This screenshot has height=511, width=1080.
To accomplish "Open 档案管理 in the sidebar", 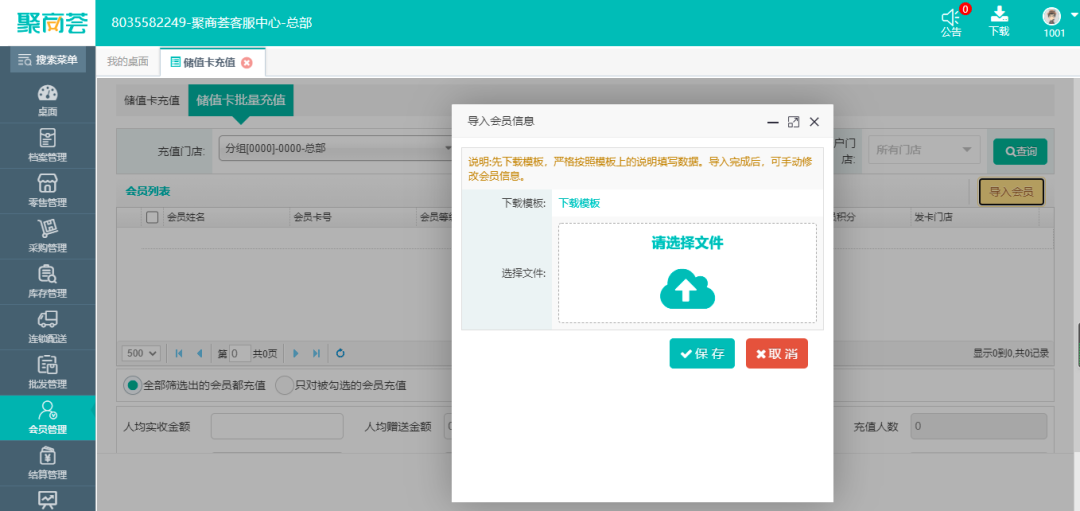I will pos(47,144).
